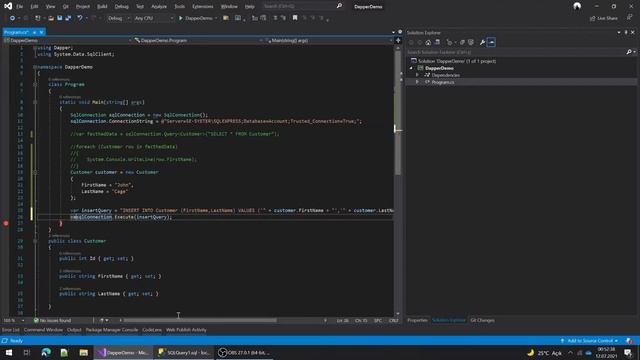Open the Web Publish Activity tab
This screenshot has width=640, height=360.
click(x=186, y=330)
